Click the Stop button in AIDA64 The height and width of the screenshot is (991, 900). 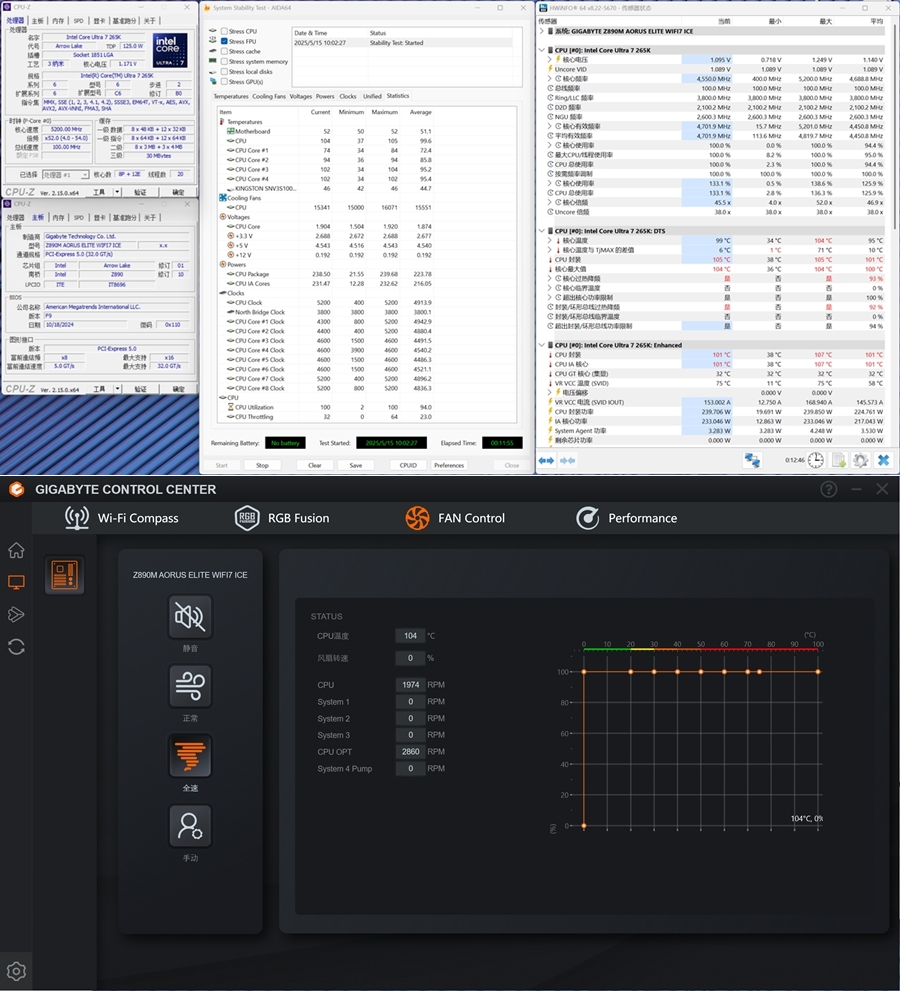click(262, 465)
